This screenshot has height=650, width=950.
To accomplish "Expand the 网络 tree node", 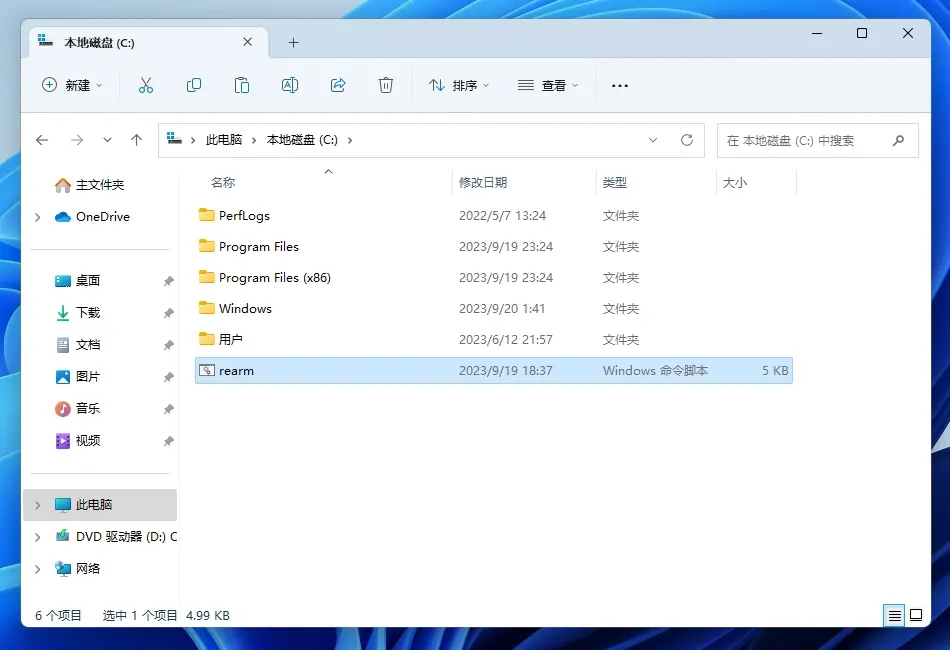I will click(38, 569).
